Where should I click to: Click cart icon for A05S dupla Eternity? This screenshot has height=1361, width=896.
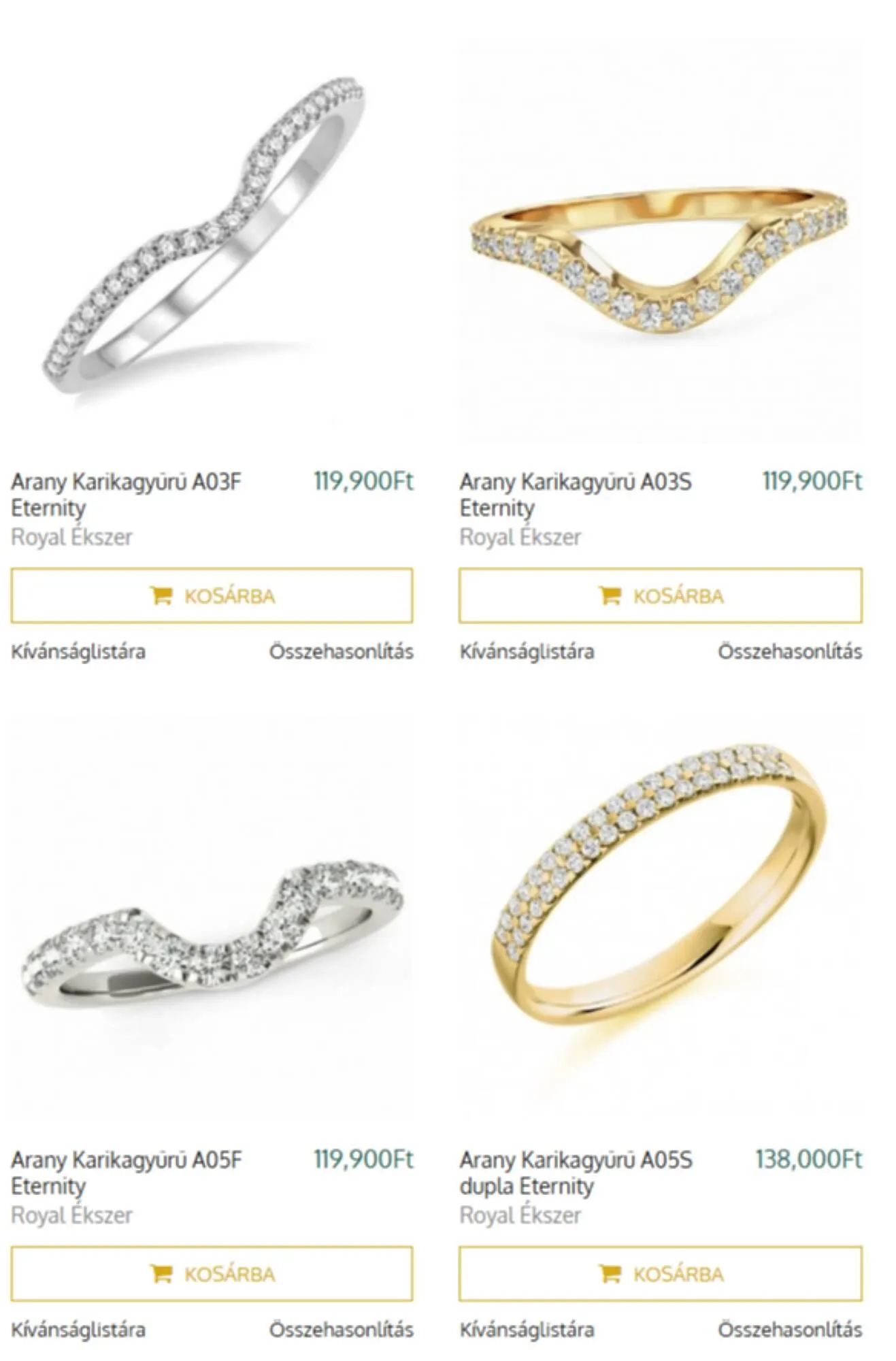point(610,1273)
